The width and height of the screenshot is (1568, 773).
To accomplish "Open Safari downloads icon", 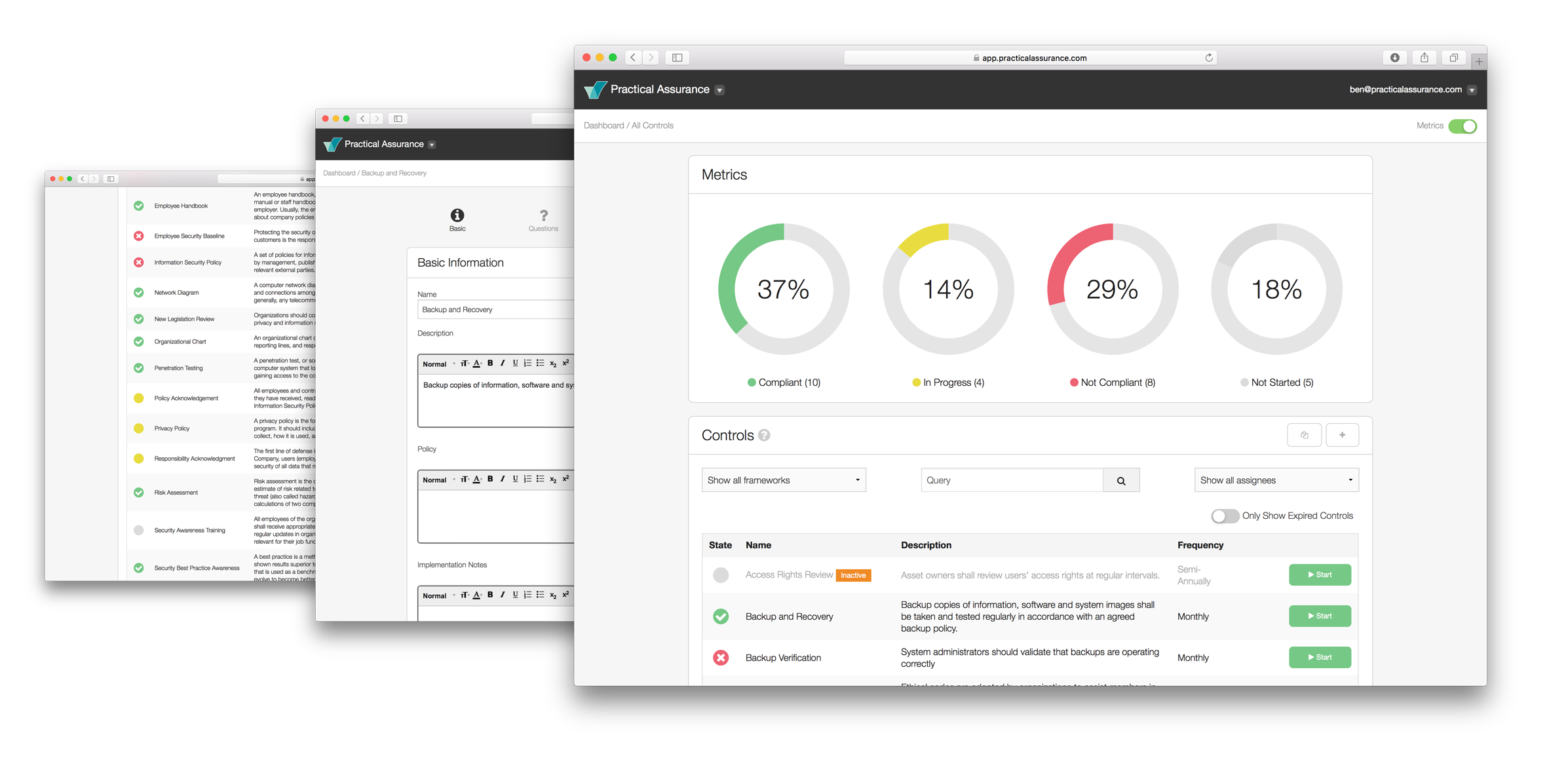I will coord(1395,58).
